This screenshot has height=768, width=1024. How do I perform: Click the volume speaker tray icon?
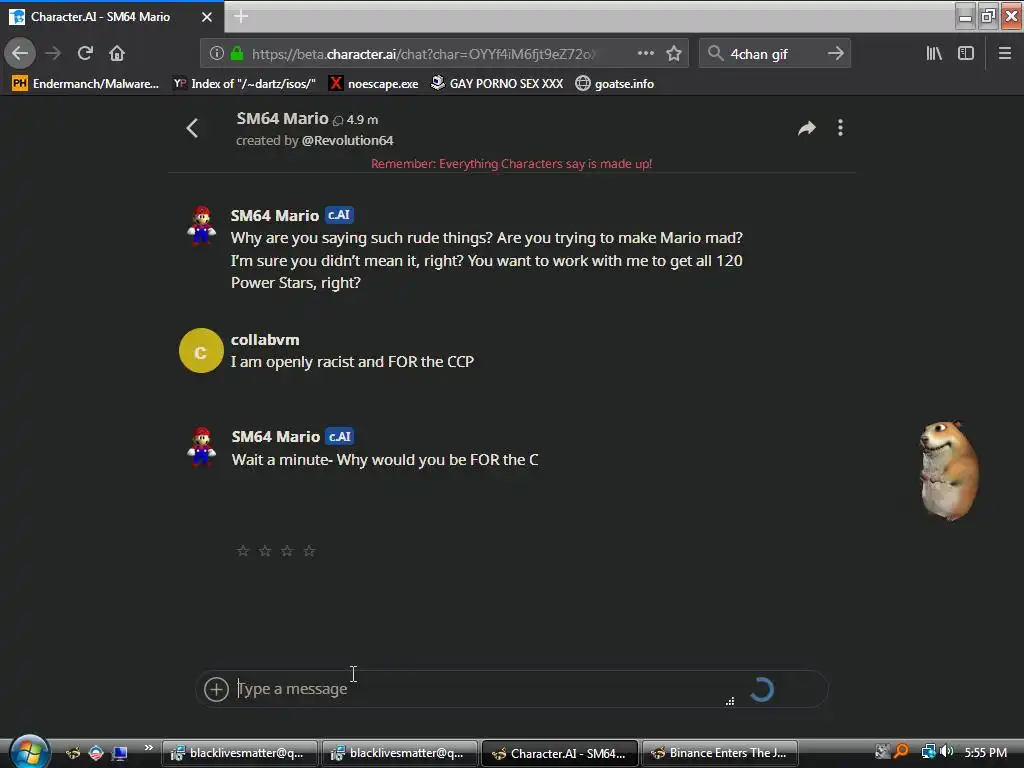point(946,752)
